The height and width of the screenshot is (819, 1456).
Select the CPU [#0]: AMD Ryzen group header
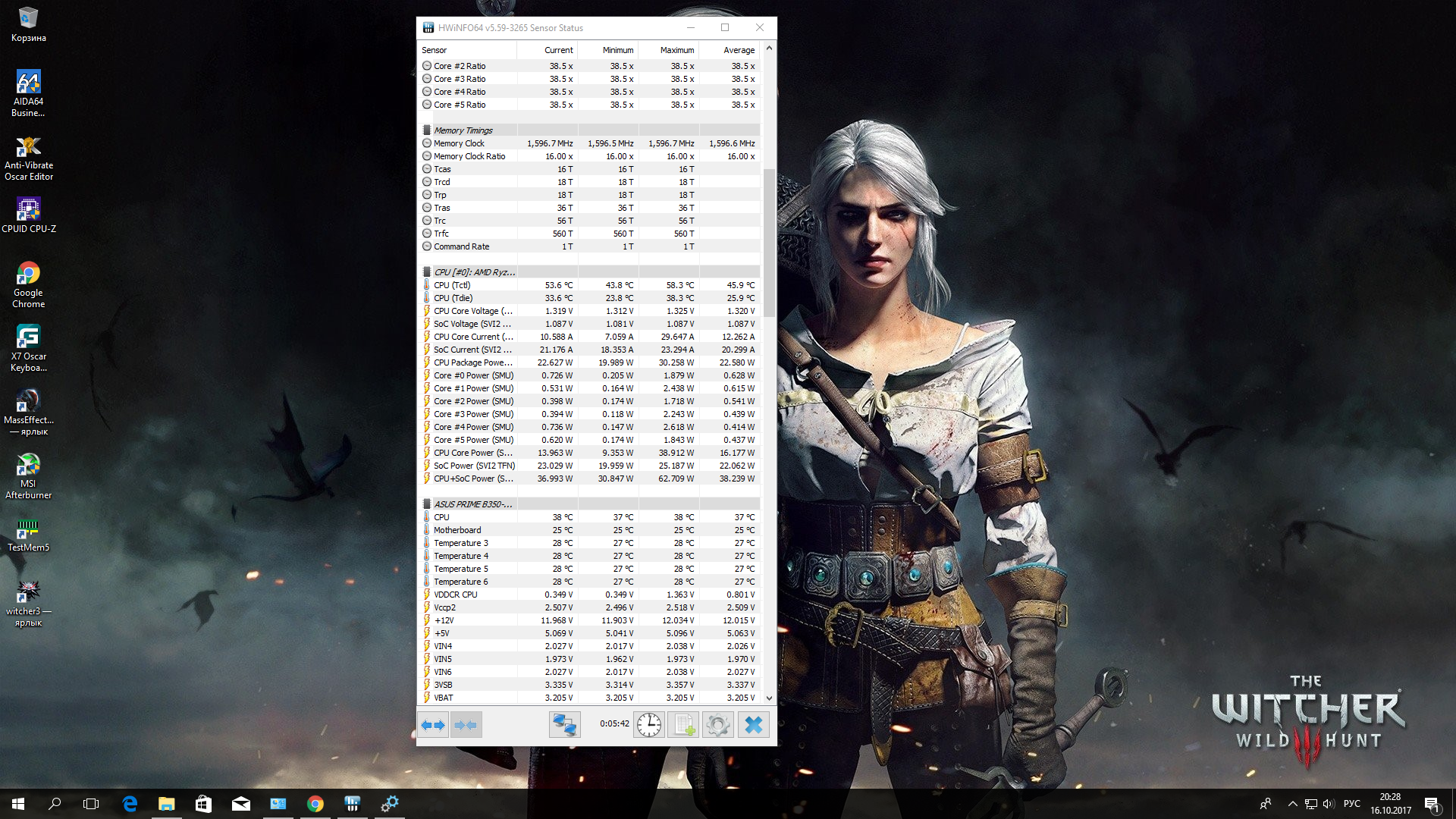474,272
